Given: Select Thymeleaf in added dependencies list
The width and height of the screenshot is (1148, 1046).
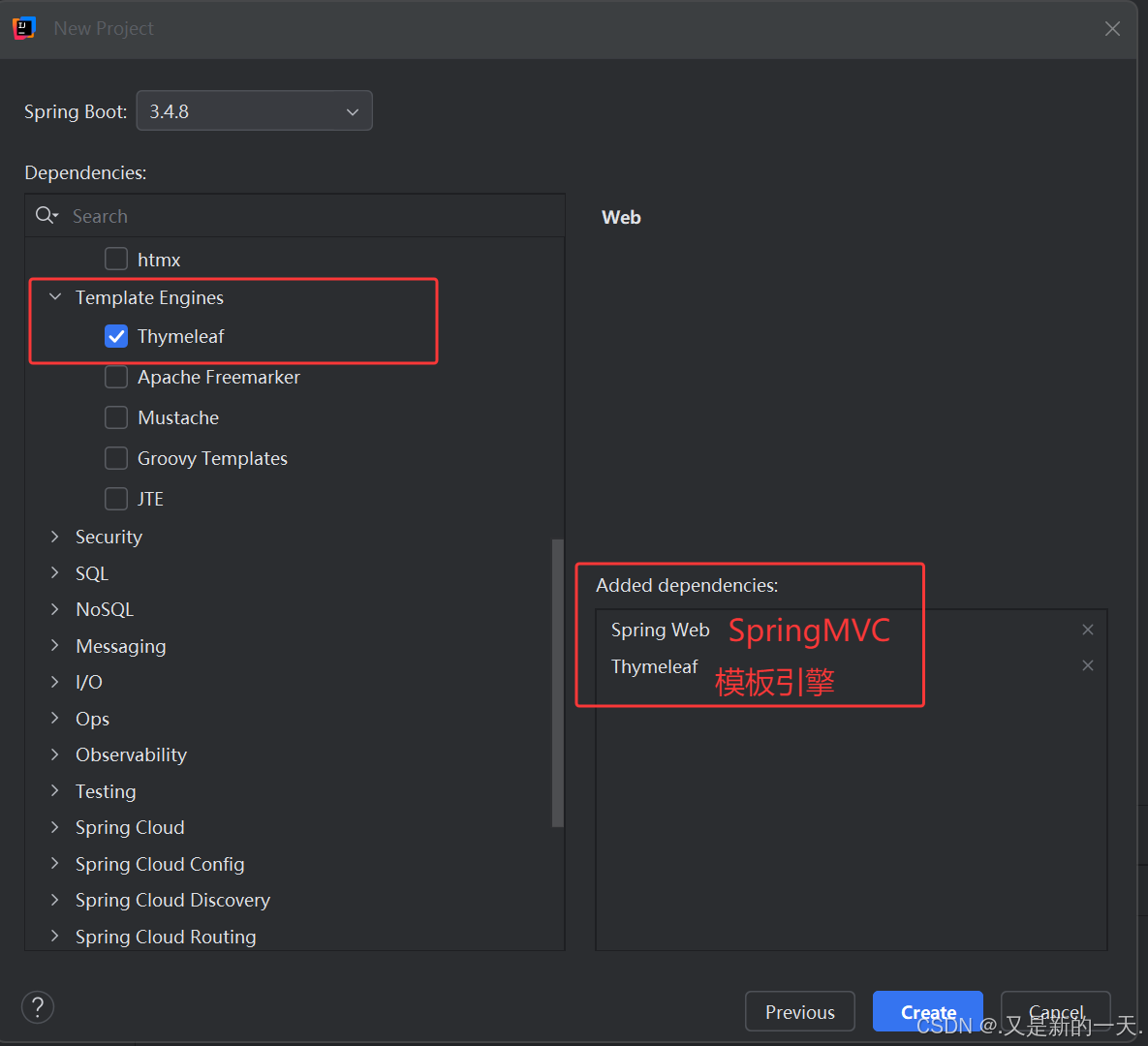Looking at the screenshot, I should [655, 666].
